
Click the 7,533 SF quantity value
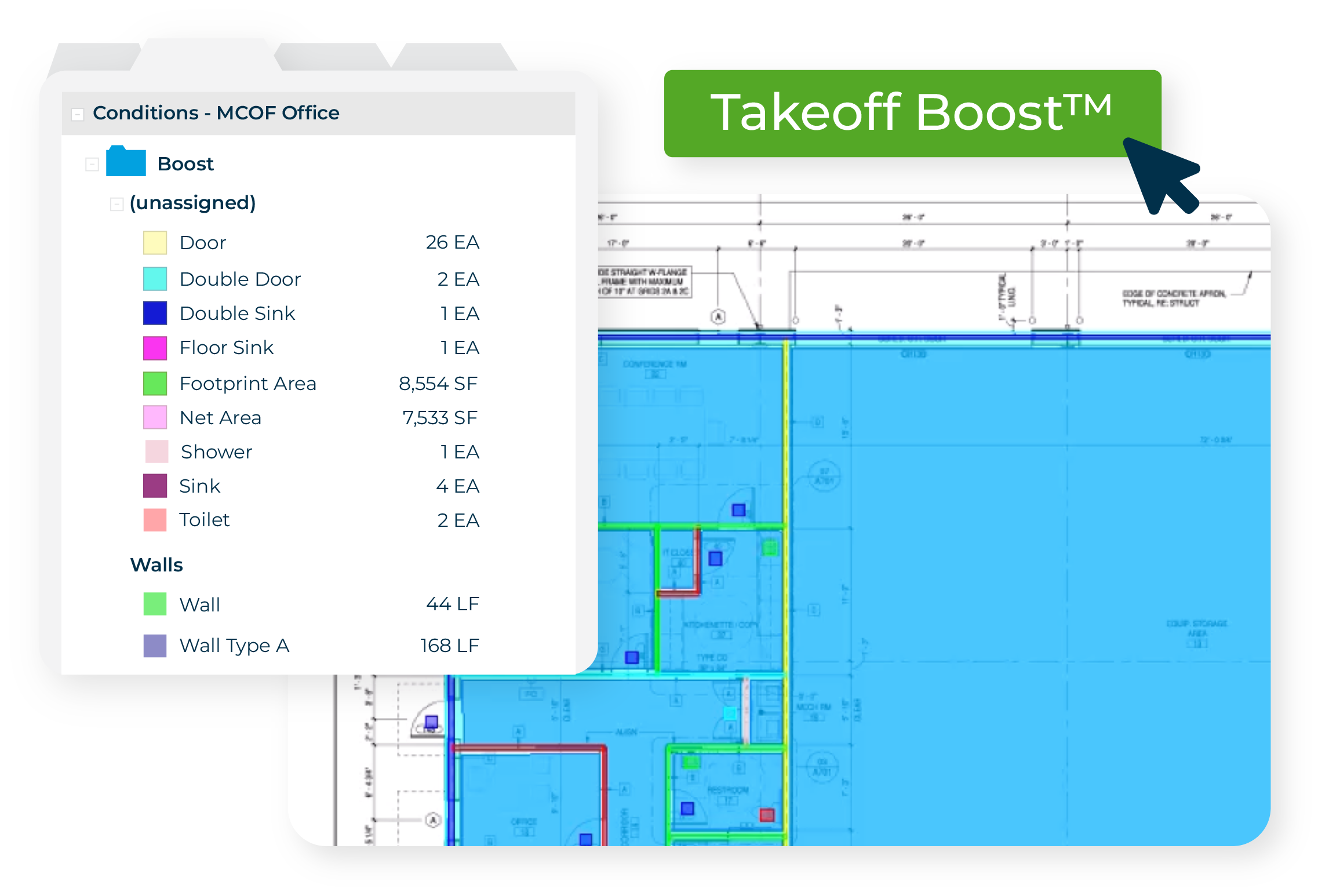pos(440,418)
